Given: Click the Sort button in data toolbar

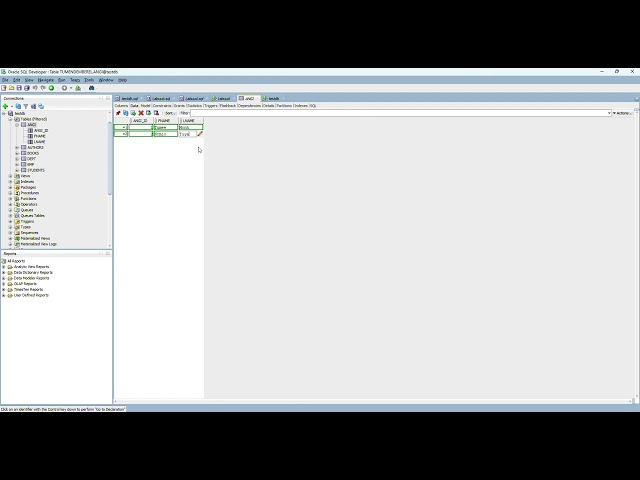Looking at the screenshot, I should (x=169, y=113).
